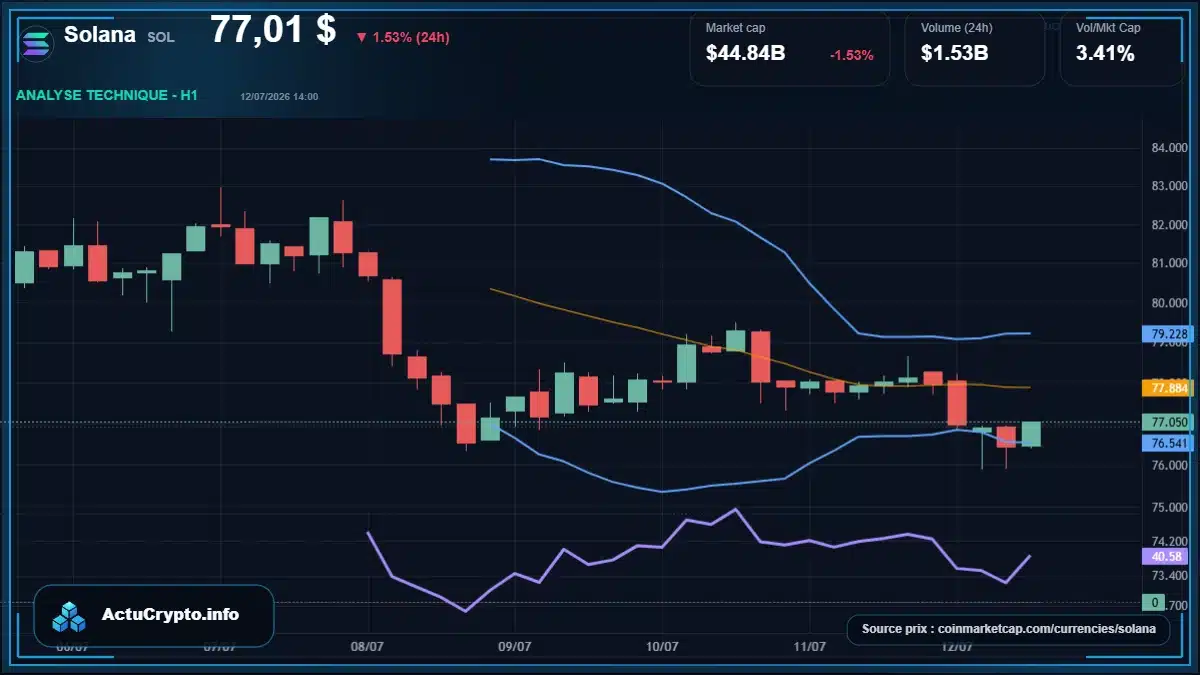This screenshot has height=675, width=1200.
Task: Click the $1.53B volume value
Action: (x=955, y=54)
